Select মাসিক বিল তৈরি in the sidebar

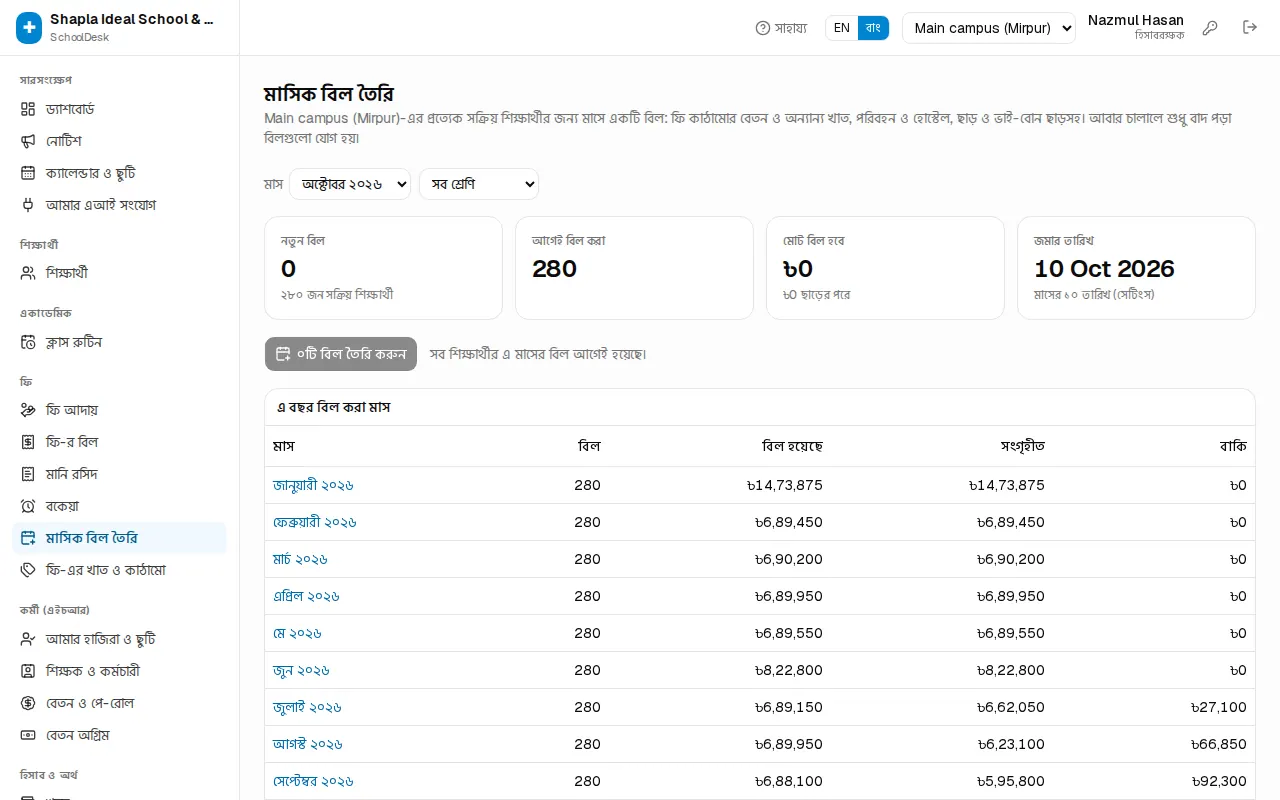(x=119, y=538)
